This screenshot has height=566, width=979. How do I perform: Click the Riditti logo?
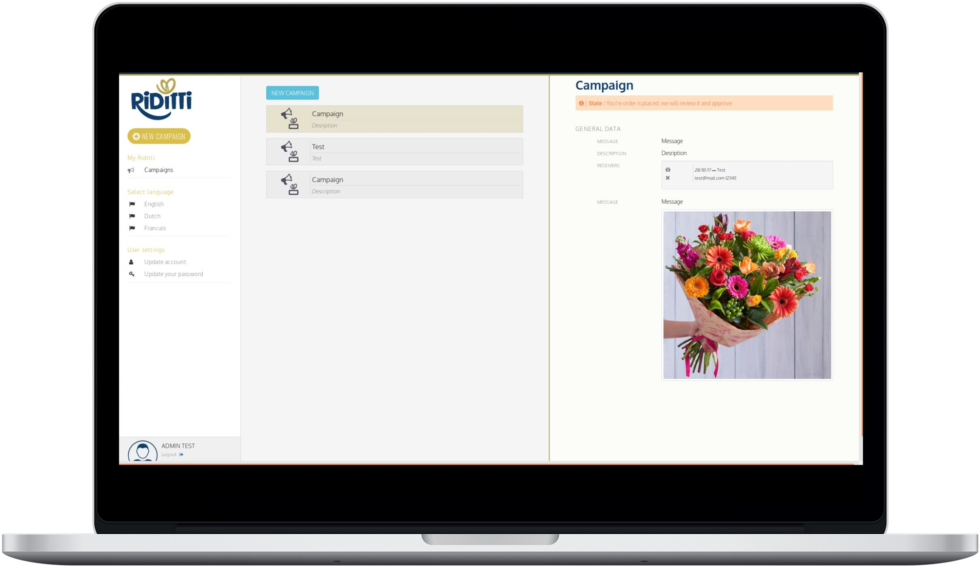click(x=161, y=100)
